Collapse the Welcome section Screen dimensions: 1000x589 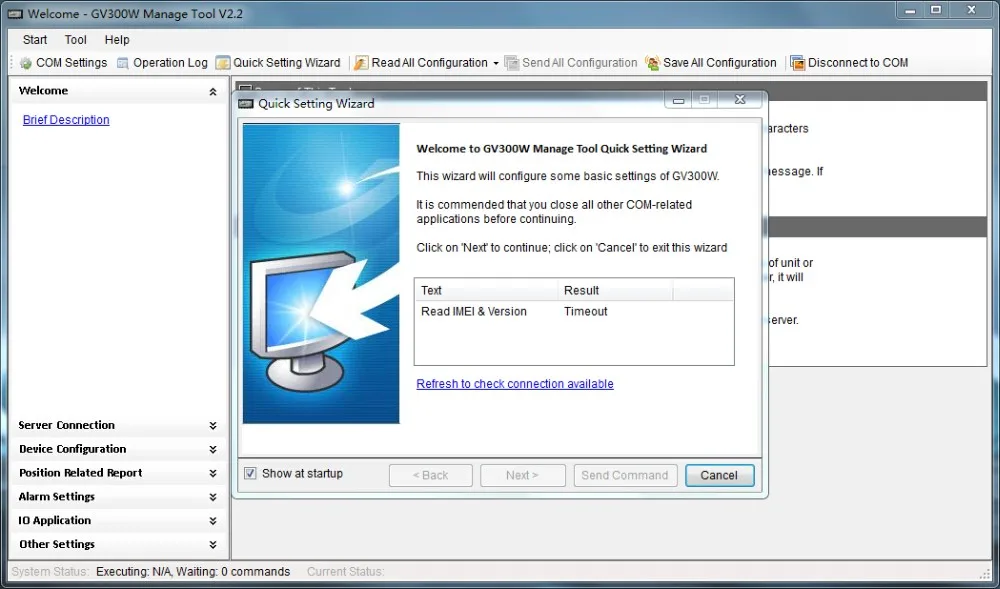211,90
